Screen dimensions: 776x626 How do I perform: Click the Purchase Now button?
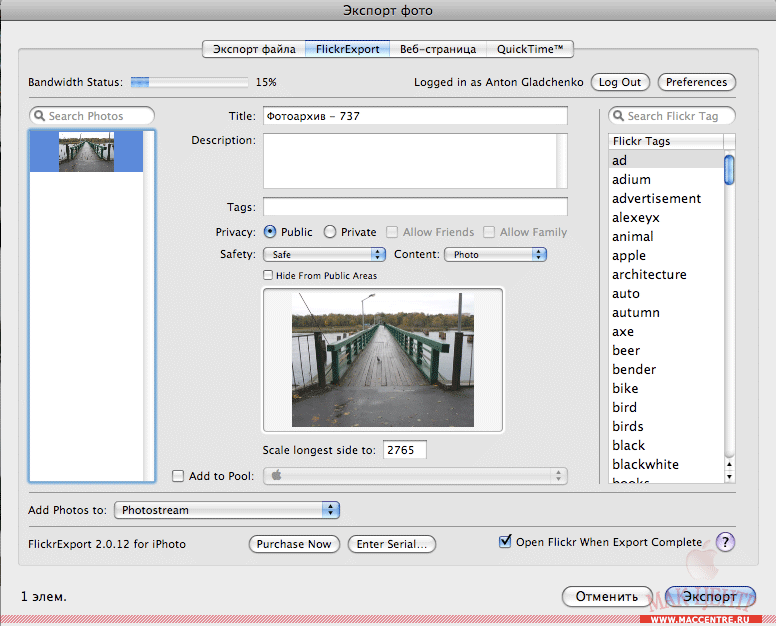[294, 544]
